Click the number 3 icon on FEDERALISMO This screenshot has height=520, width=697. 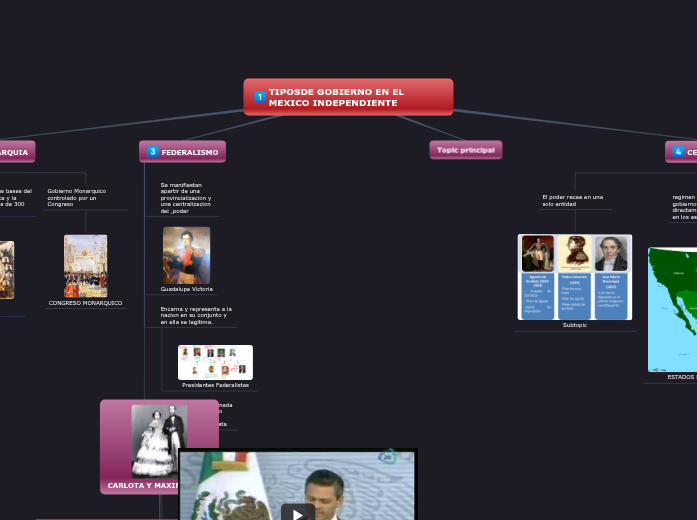pyautogui.click(x=153, y=152)
